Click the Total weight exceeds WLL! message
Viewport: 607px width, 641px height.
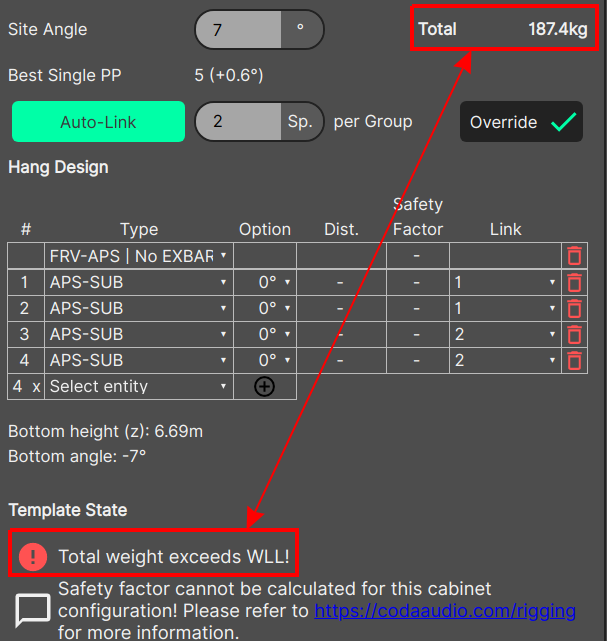click(x=174, y=557)
